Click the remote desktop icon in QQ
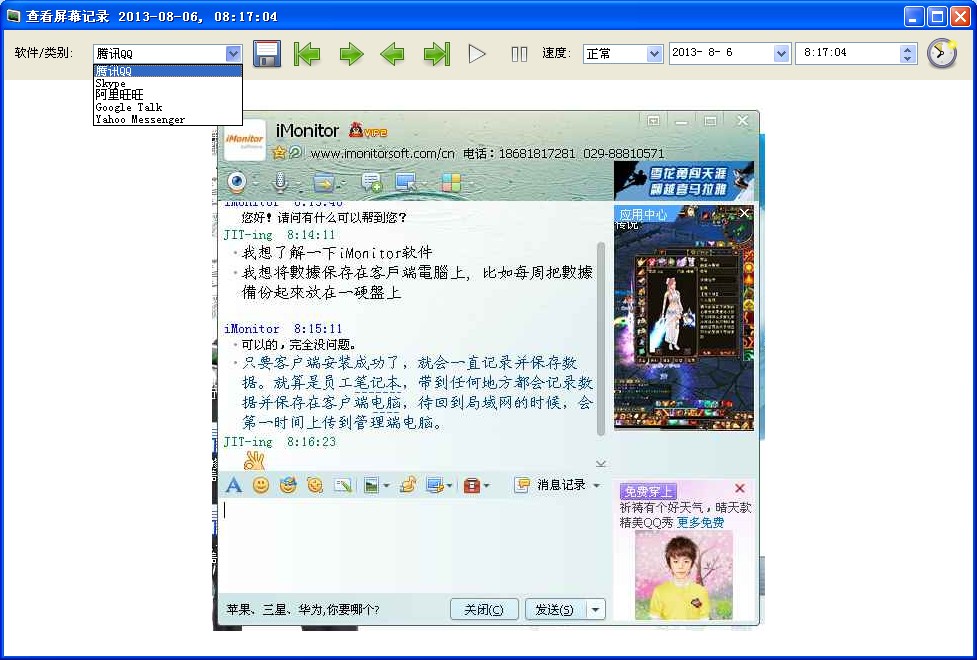The height and width of the screenshot is (660, 977). 406,183
